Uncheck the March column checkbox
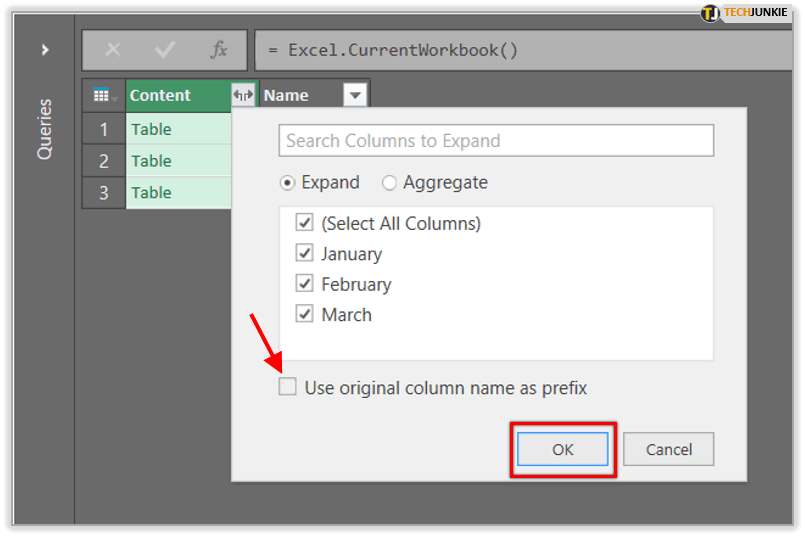This screenshot has width=805, height=537. click(x=305, y=314)
